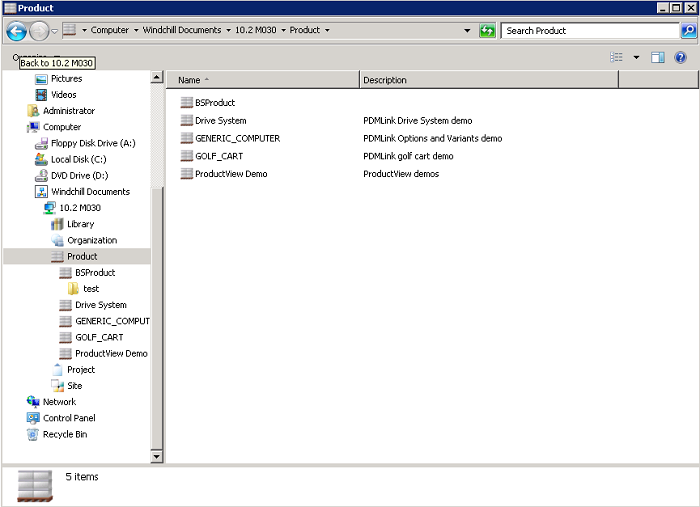700x507 pixels.
Task: Select GOLF_CART icon in file list
Action: pos(186,156)
